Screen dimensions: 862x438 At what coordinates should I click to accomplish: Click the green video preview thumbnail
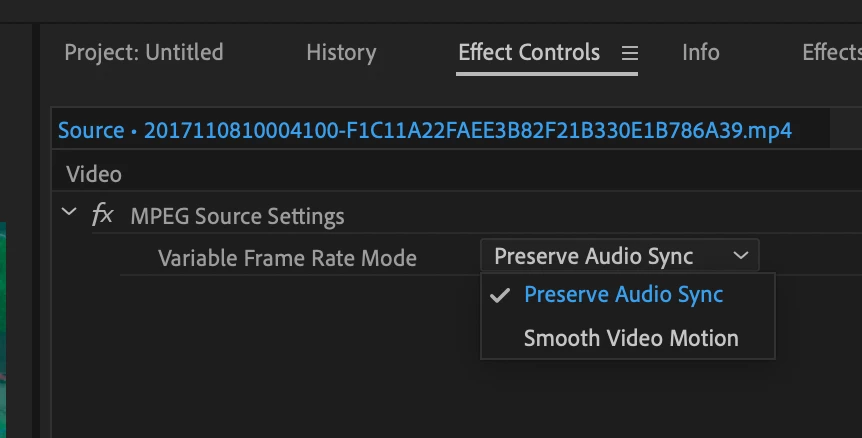pos(3,330)
